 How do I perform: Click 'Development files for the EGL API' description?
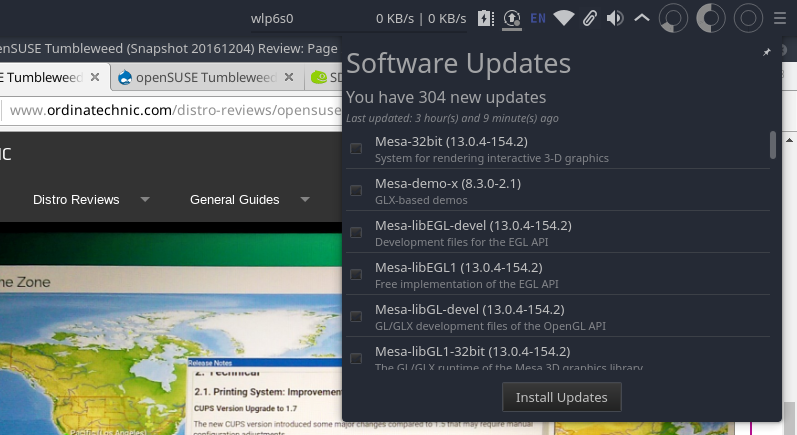click(462, 242)
